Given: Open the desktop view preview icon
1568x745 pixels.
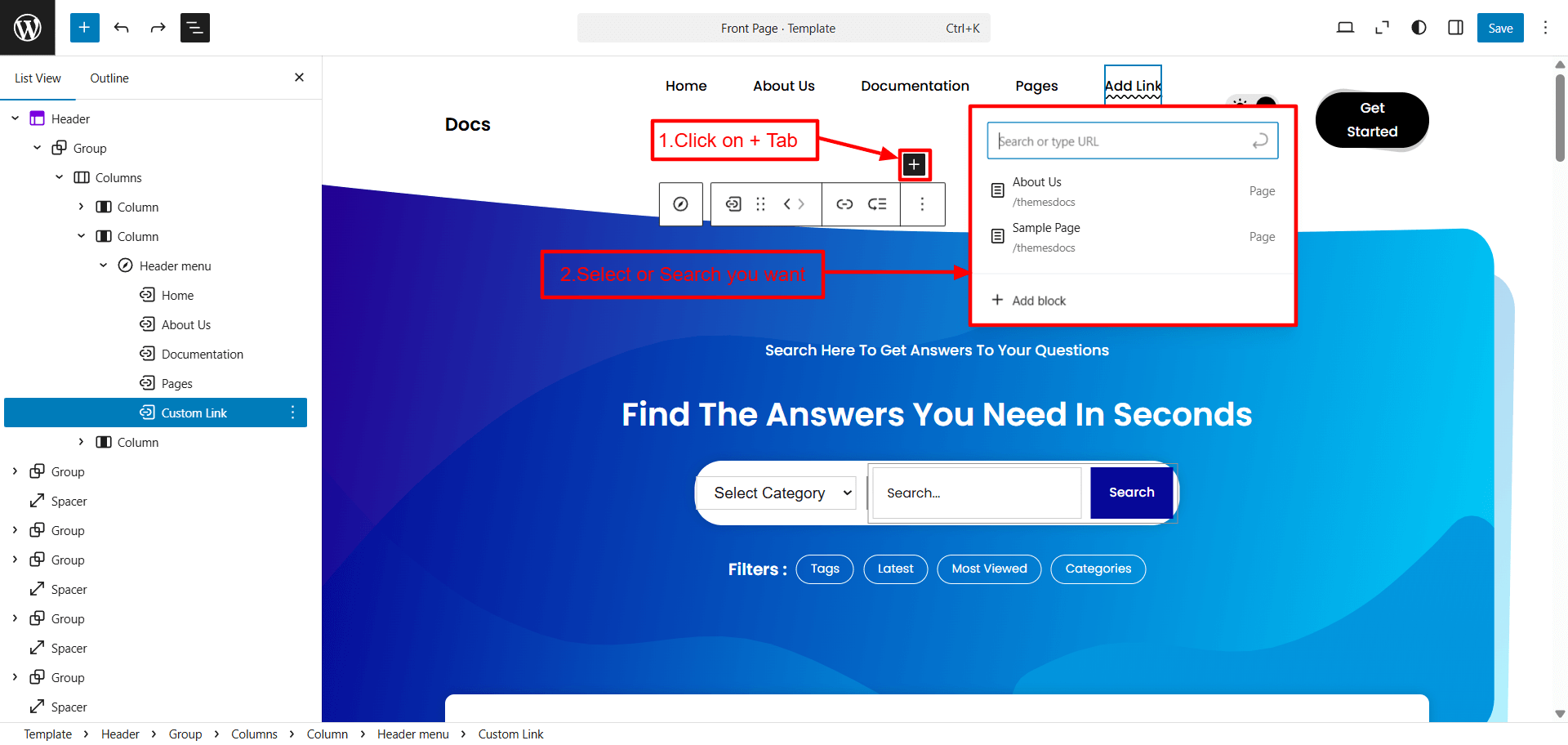Looking at the screenshot, I should (x=1345, y=28).
